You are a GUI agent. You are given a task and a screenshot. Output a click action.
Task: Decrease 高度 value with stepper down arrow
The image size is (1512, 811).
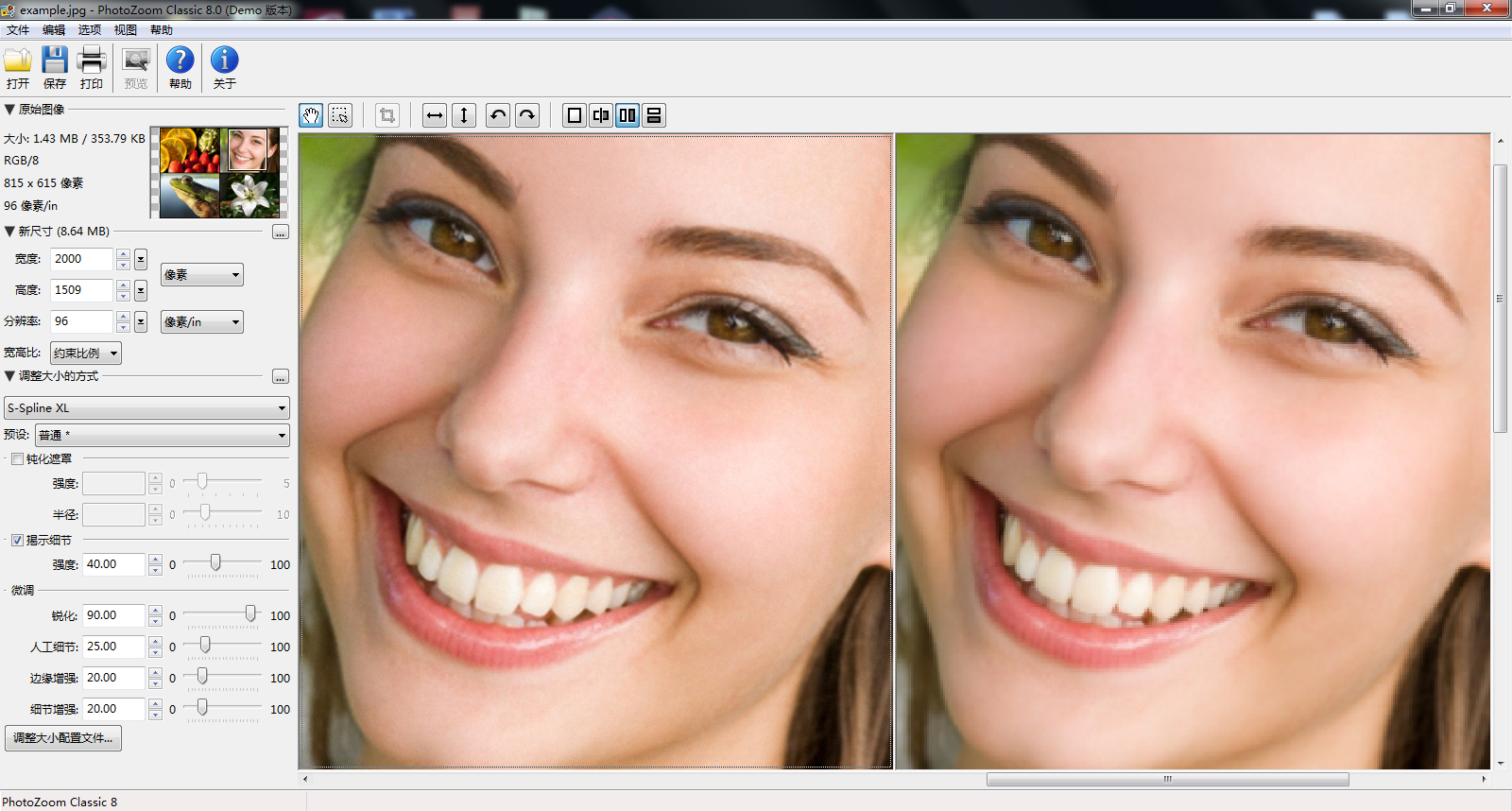123,296
